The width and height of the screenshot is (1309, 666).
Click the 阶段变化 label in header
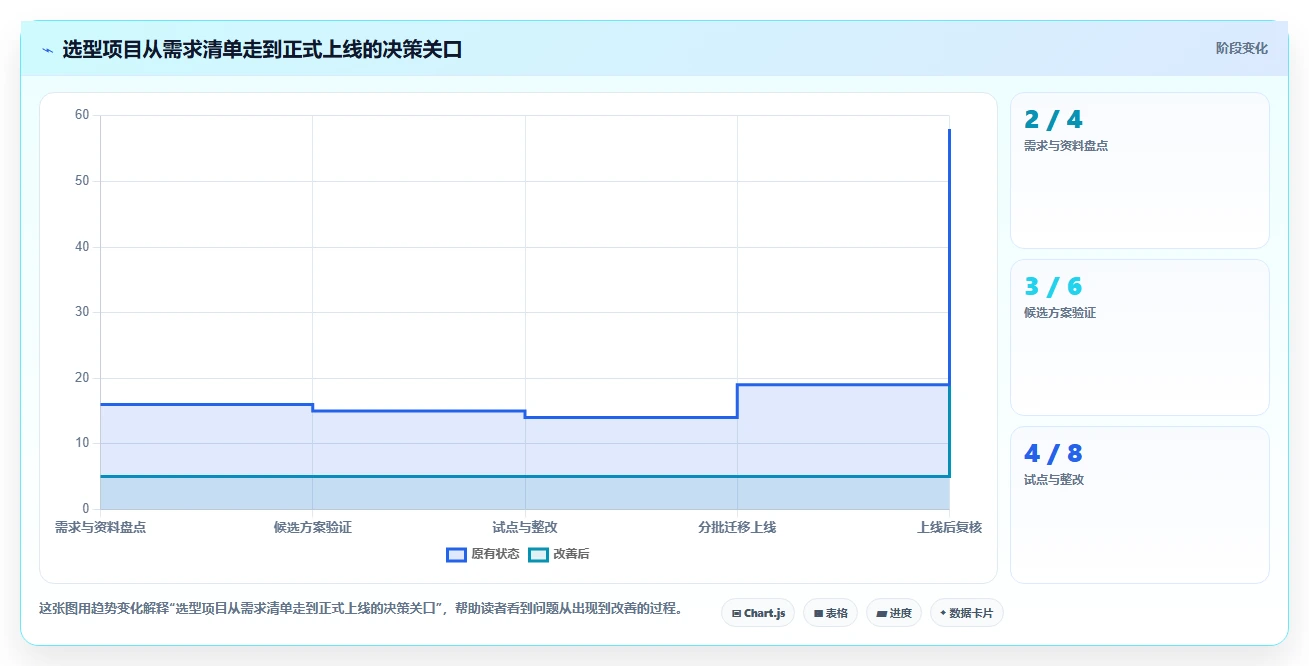1242,48
